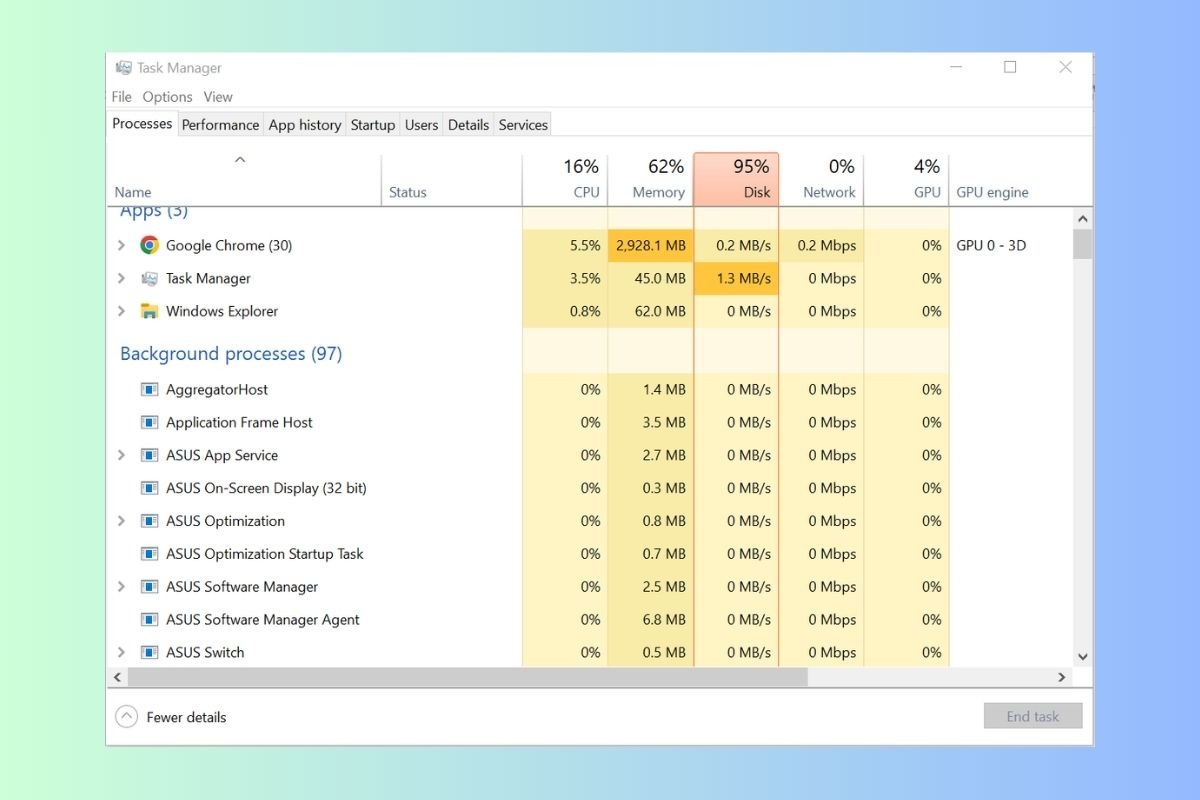Screen dimensions: 1200x800
Task: Sort processes by Disk column
Action: 736,180
